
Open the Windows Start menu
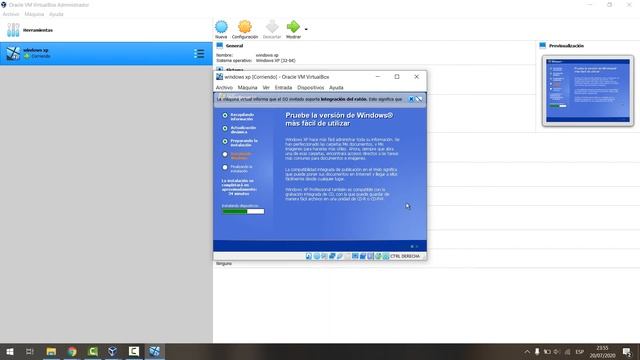tap(10, 351)
